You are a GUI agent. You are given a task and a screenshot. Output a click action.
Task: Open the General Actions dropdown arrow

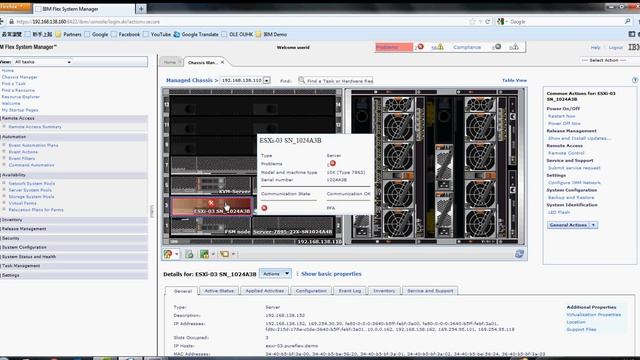click(x=593, y=225)
